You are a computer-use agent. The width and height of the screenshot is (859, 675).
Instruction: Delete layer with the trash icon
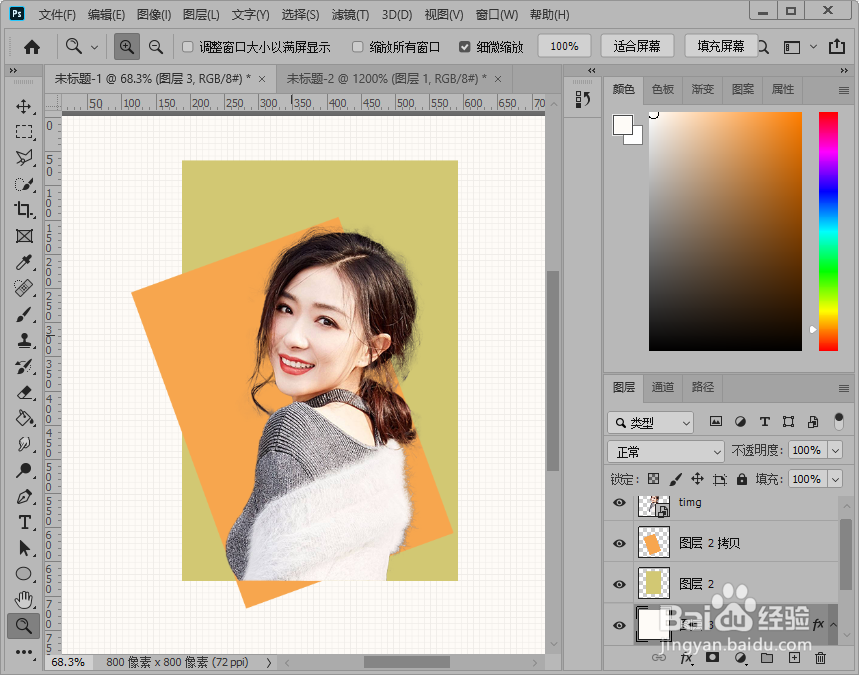click(x=820, y=658)
